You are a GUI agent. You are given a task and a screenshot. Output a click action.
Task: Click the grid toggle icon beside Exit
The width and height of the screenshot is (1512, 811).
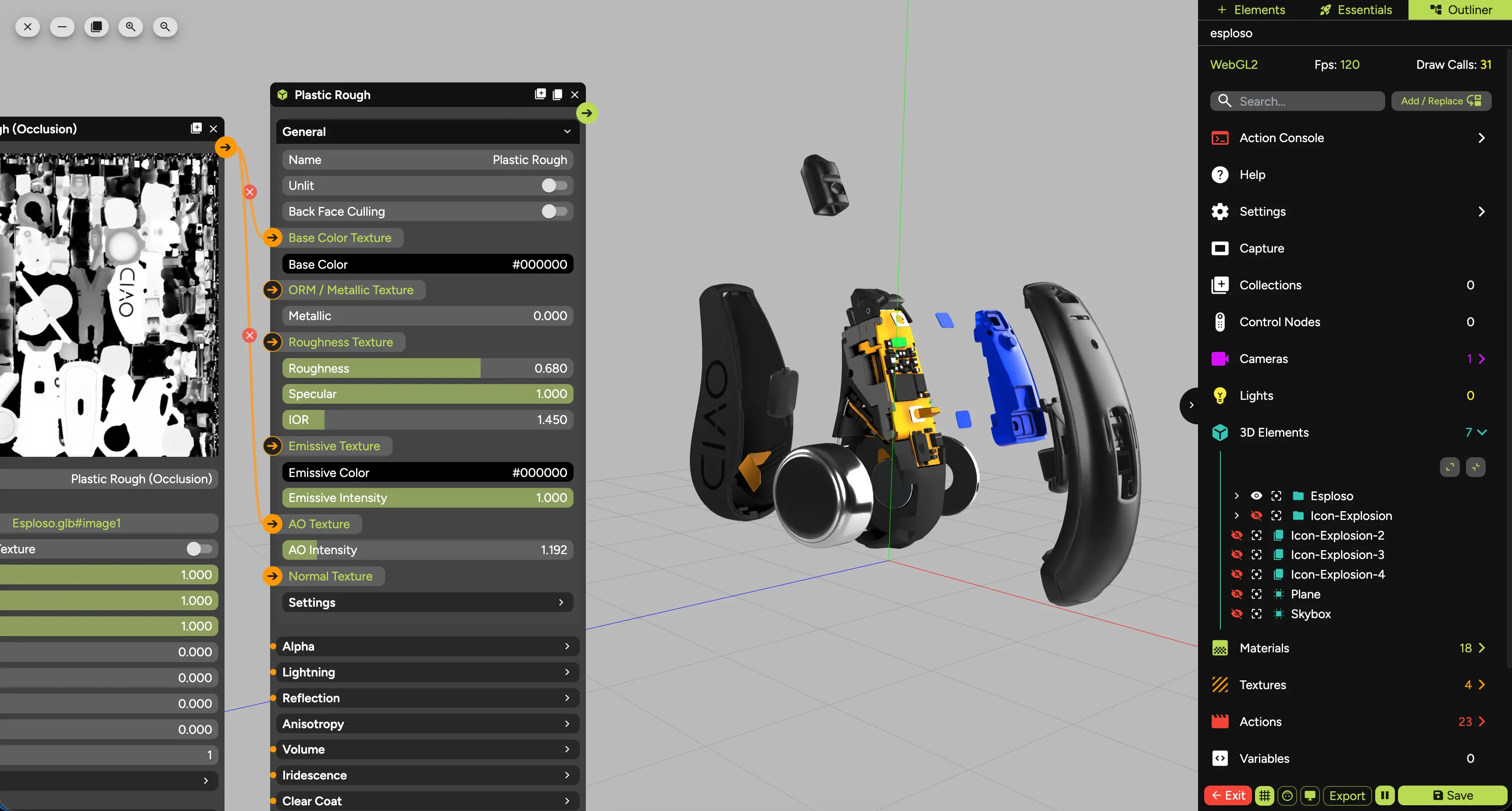pyautogui.click(x=1264, y=795)
